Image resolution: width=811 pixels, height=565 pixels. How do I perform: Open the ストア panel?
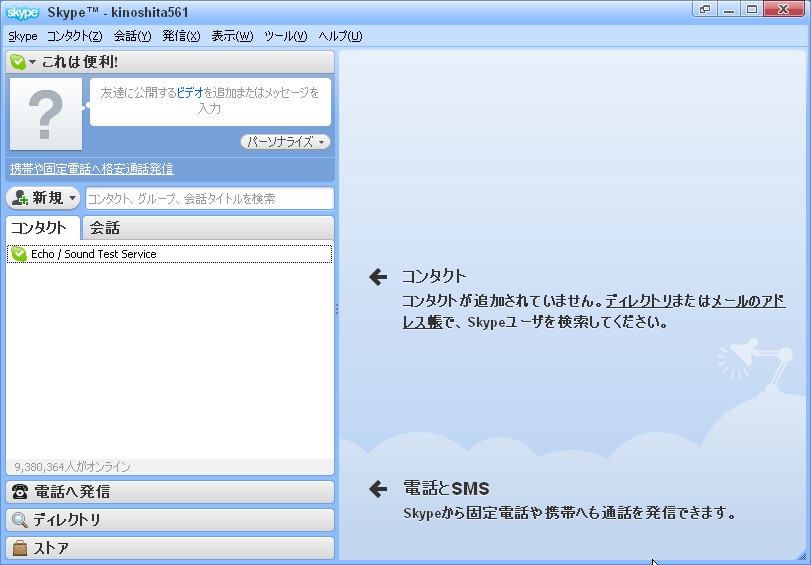170,548
